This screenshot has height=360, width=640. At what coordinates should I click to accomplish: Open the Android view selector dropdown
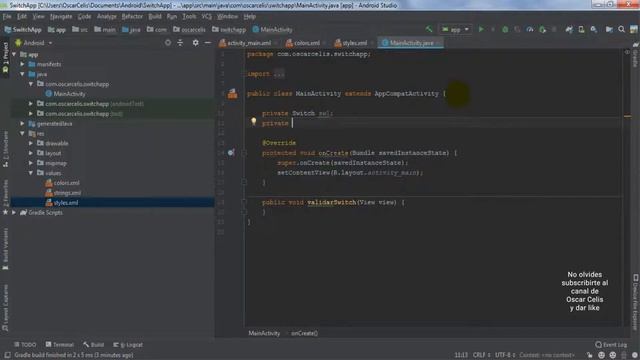pyautogui.click(x=33, y=42)
